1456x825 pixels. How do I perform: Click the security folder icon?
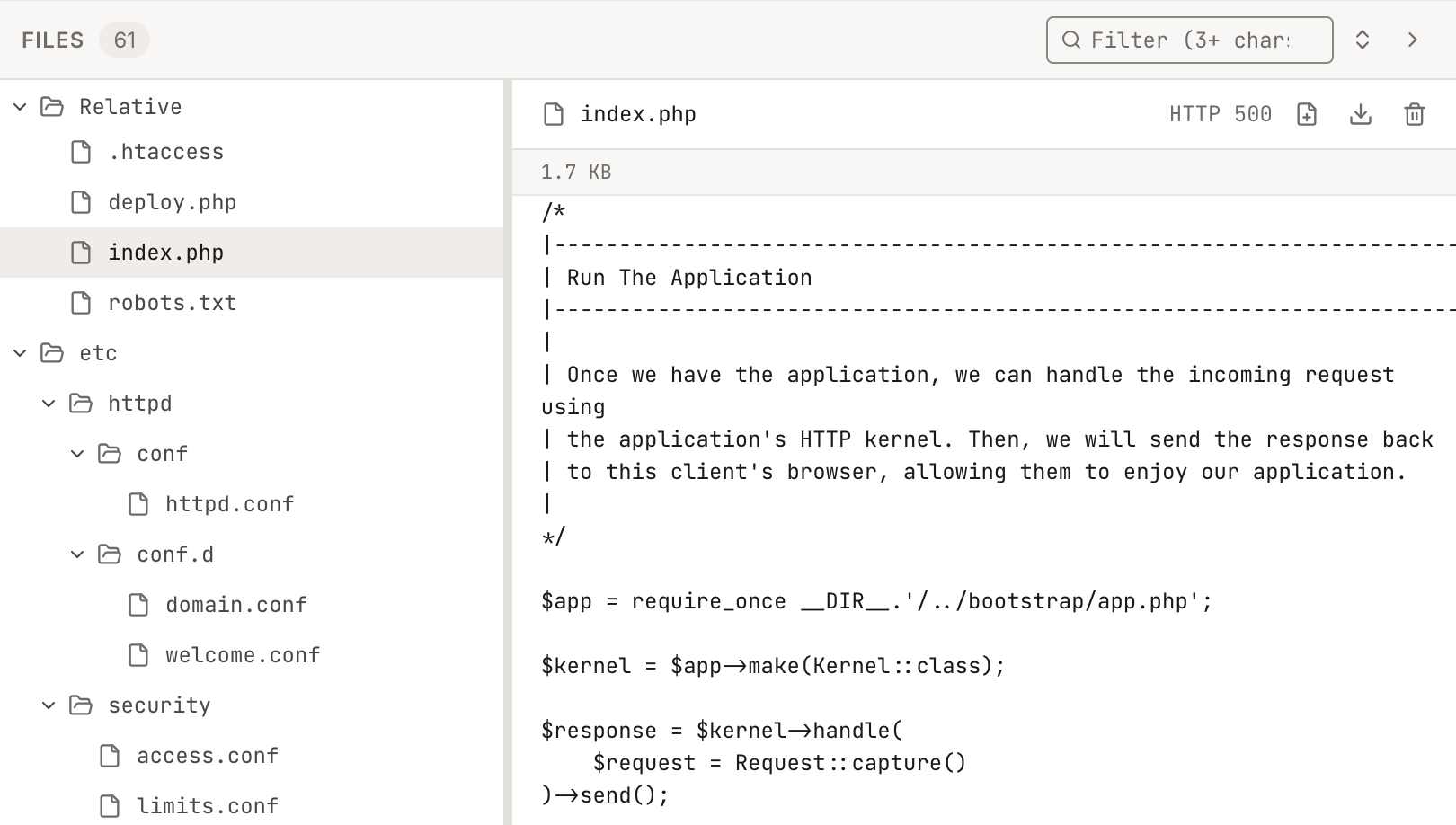tap(81, 705)
